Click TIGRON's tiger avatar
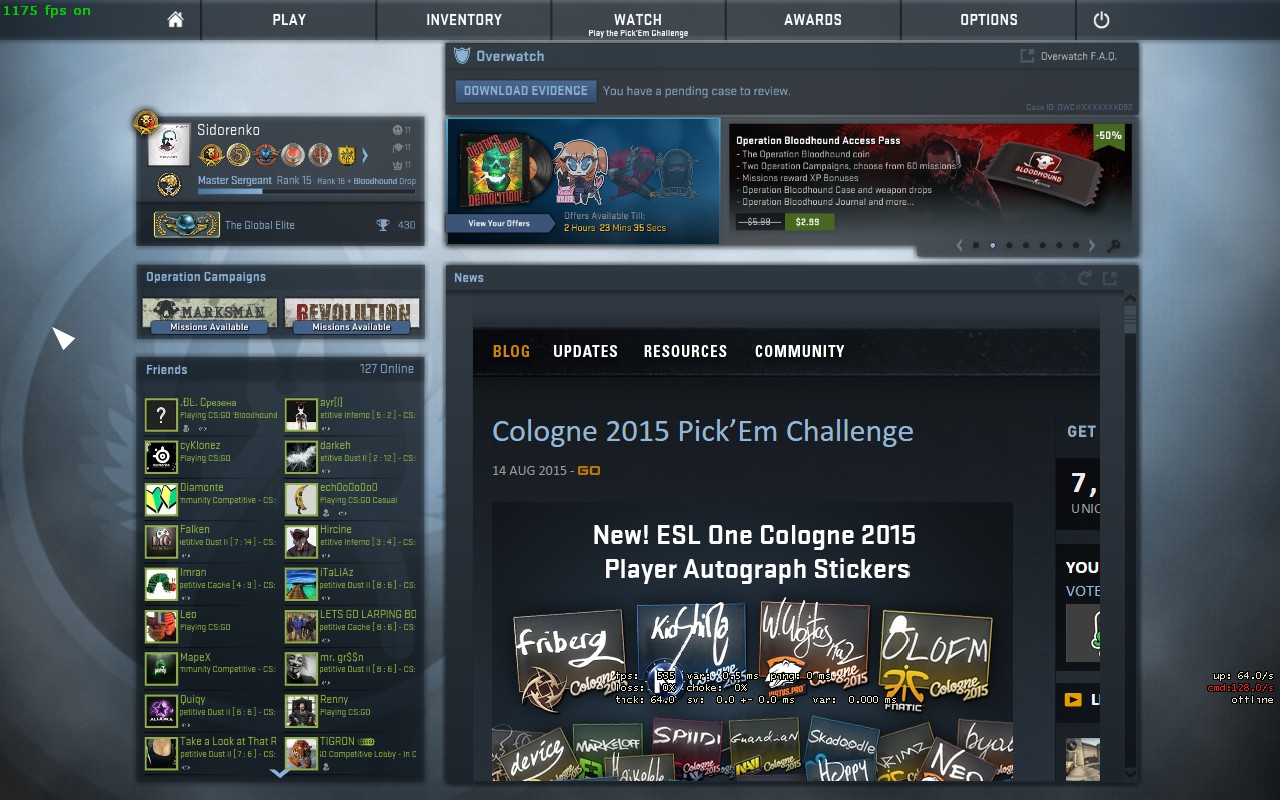This screenshot has height=800, width=1280. pyautogui.click(x=301, y=753)
